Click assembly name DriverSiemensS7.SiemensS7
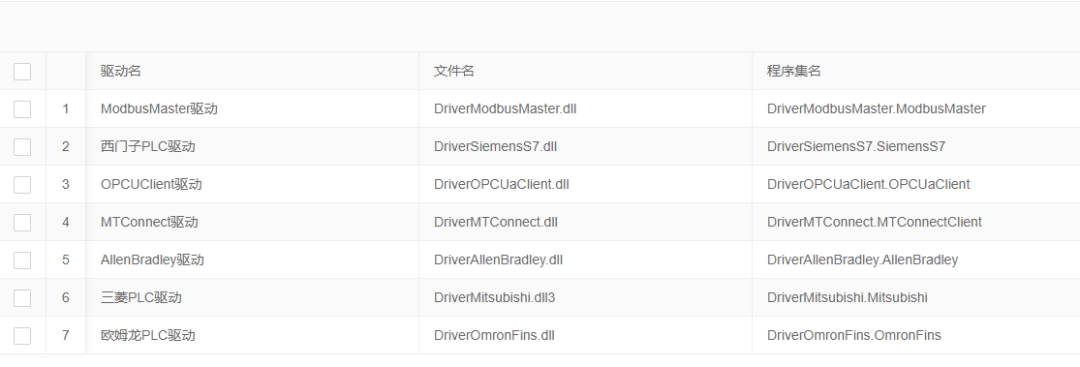Screen dimensions: 1080x367 tap(856, 147)
